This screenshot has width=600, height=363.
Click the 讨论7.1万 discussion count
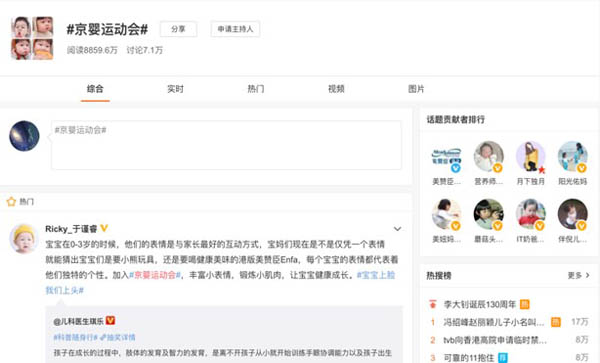145,50
